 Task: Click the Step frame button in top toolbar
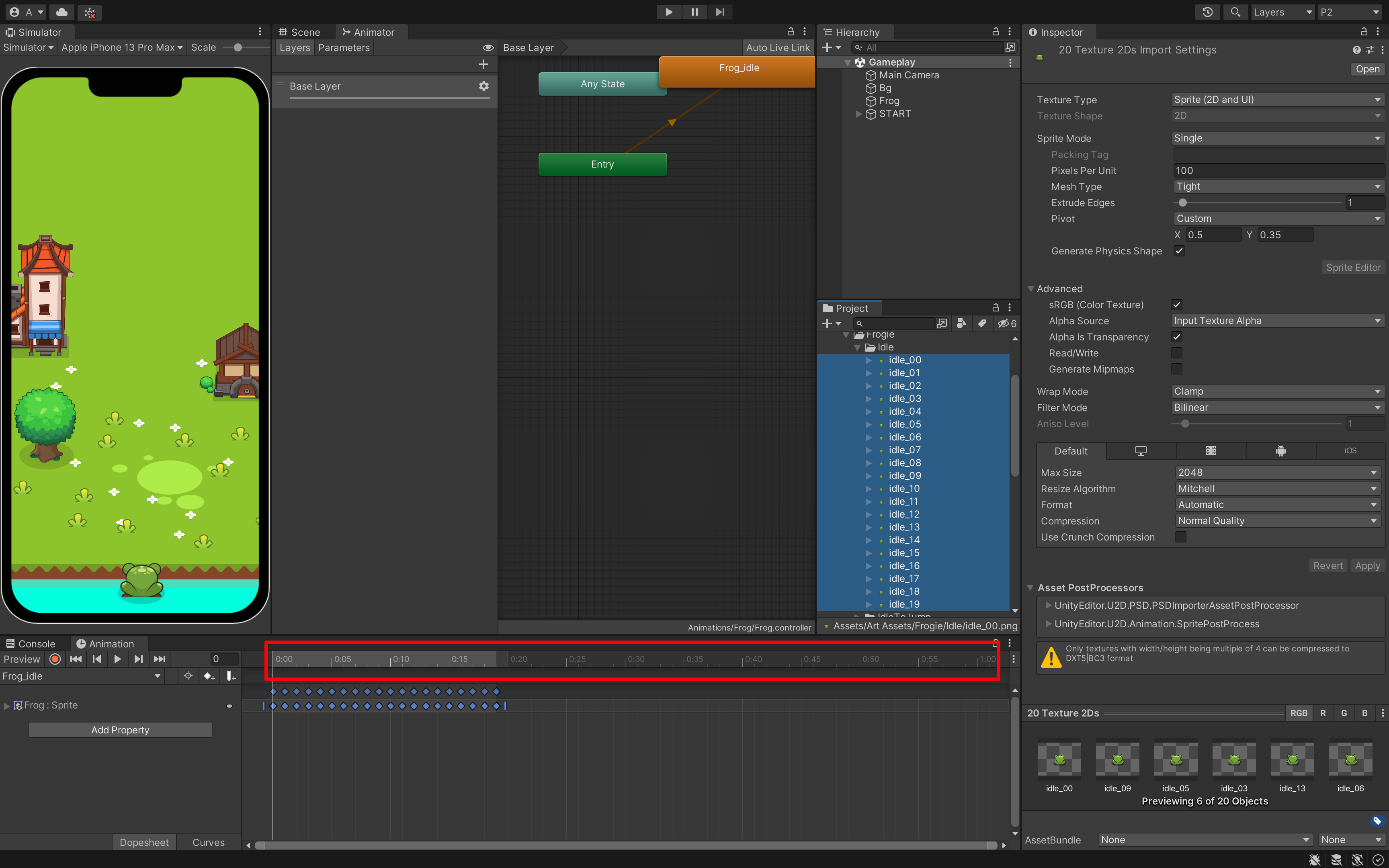720,12
